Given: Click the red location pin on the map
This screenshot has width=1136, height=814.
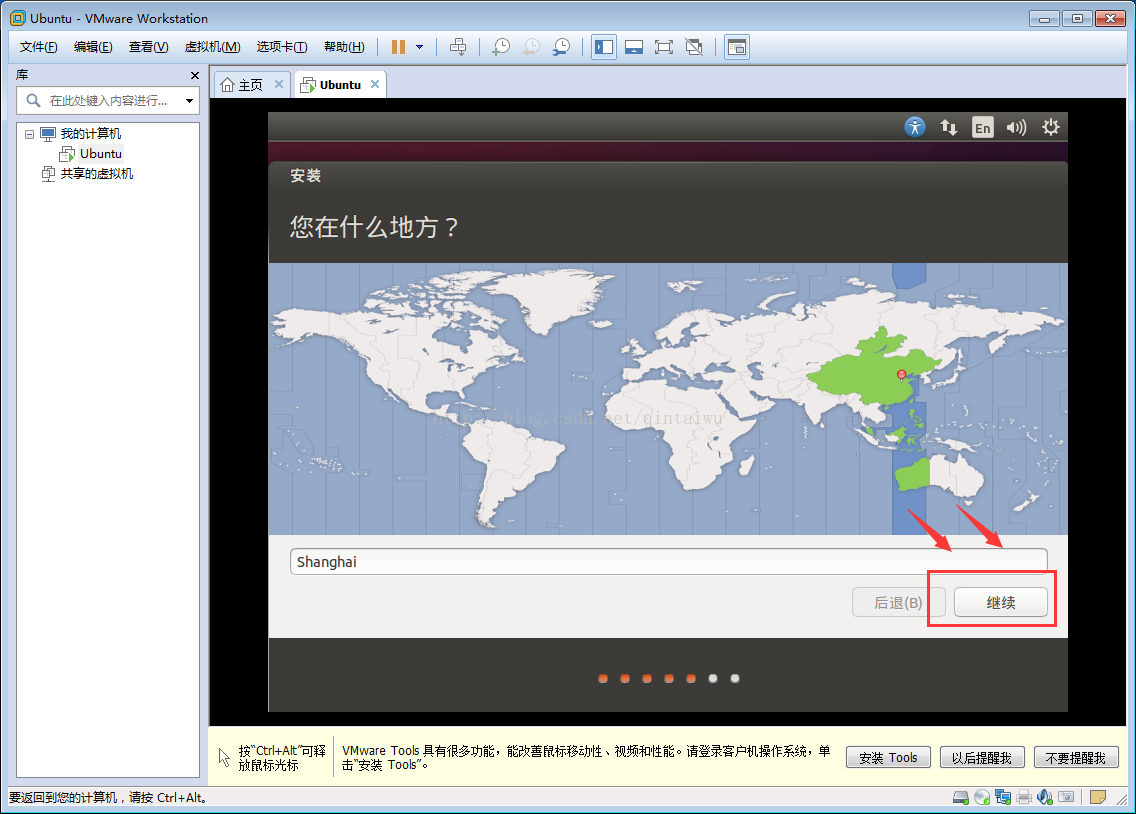Looking at the screenshot, I should point(901,374).
